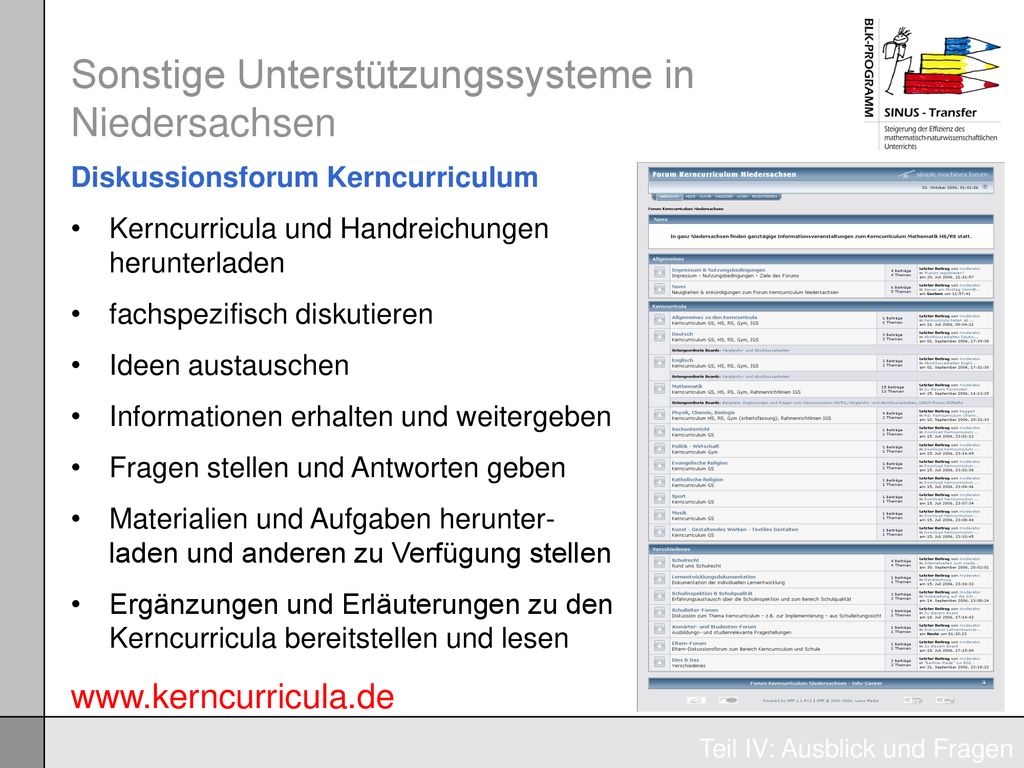This screenshot has width=1024, height=768.
Task: Click the Simple Machines Forum logo
Action: point(942,174)
